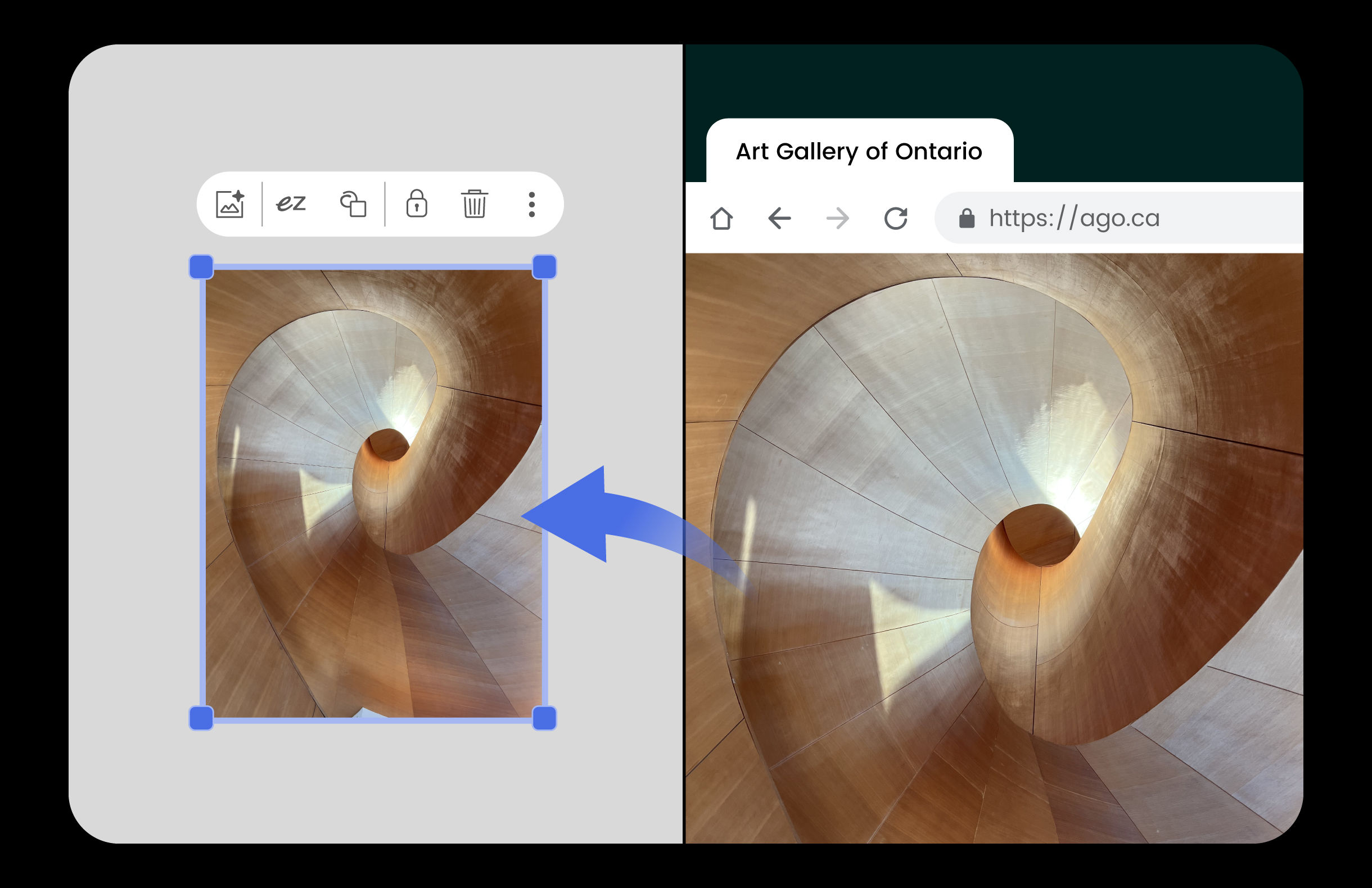Screen dimensions: 1372x888
Task: Go back with the browser back arrow
Action: (779, 219)
